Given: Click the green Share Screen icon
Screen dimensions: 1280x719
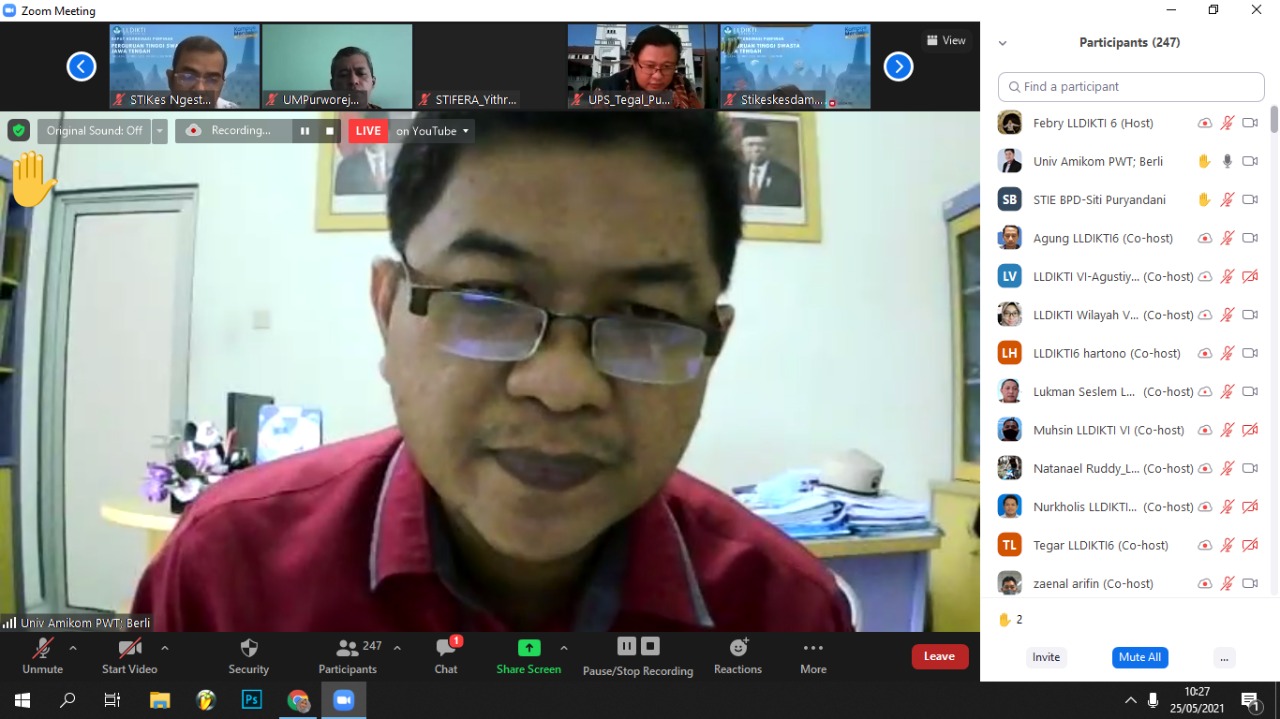Looking at the screenshot, I should click(x=529, y=648).
